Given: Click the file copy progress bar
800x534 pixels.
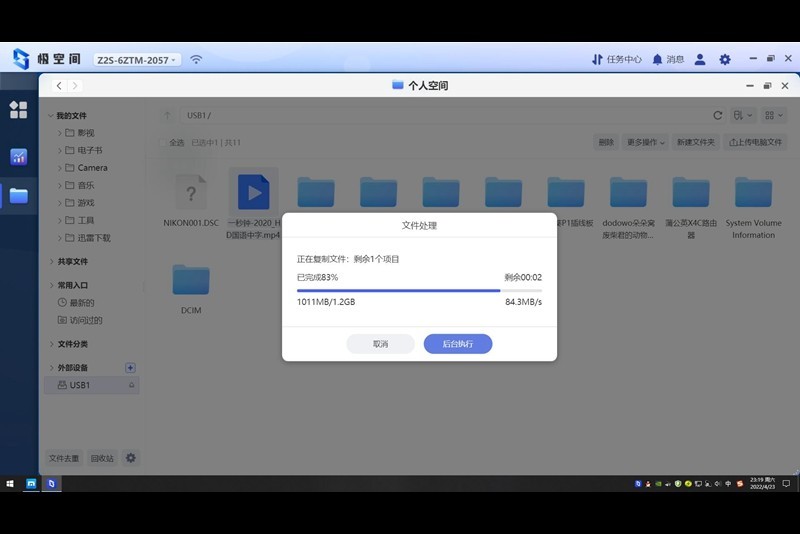Looking at the screenshot, I should [419, 290].
